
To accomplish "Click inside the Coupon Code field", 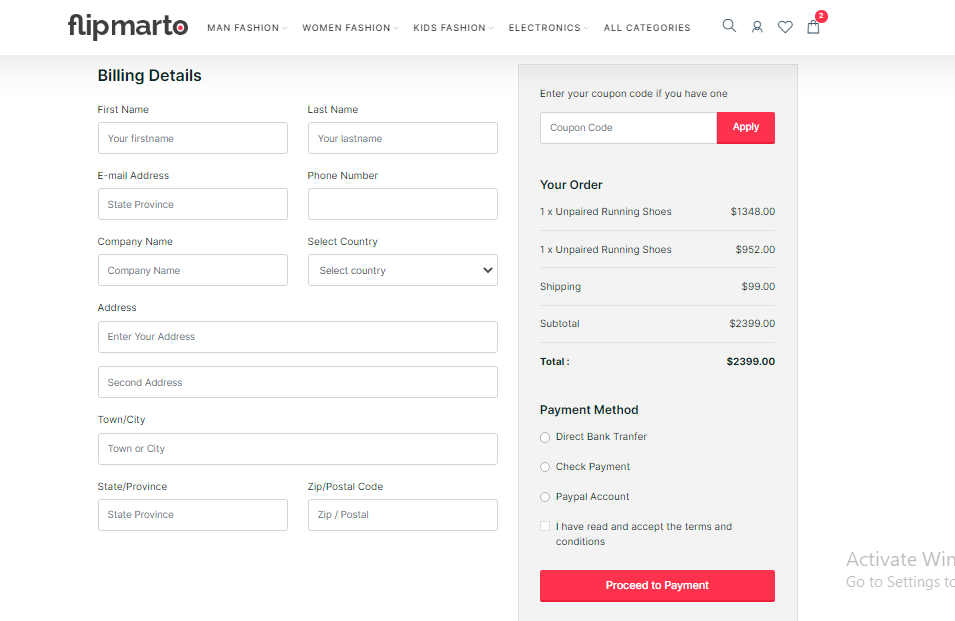I will tap(628, 127).
